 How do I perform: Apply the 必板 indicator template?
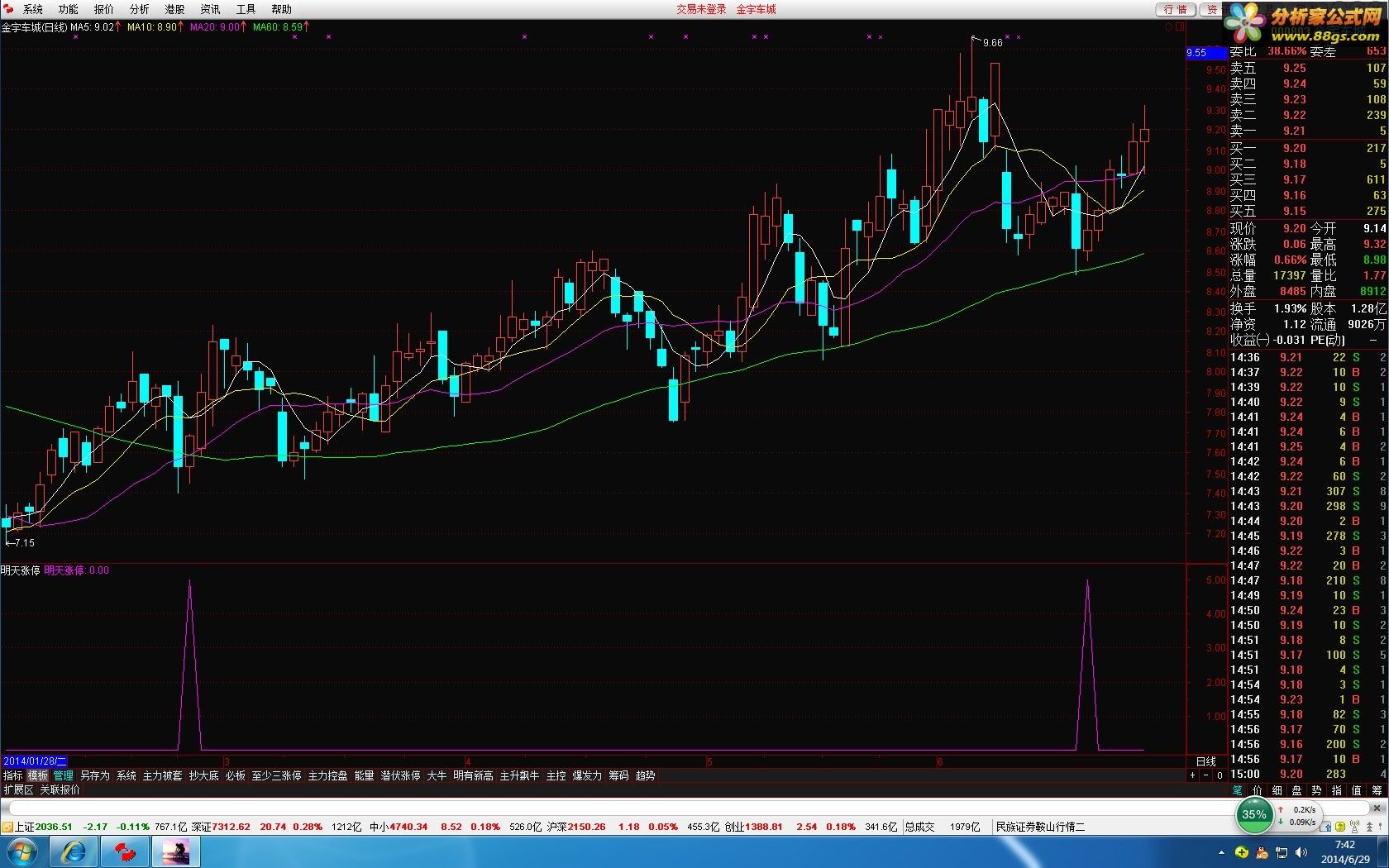coord(236,775)
